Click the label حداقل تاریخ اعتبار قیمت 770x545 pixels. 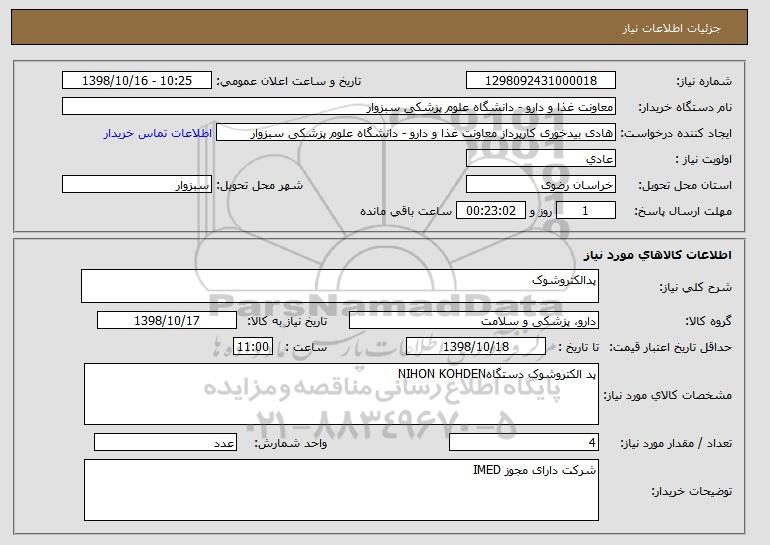point(671,348)
